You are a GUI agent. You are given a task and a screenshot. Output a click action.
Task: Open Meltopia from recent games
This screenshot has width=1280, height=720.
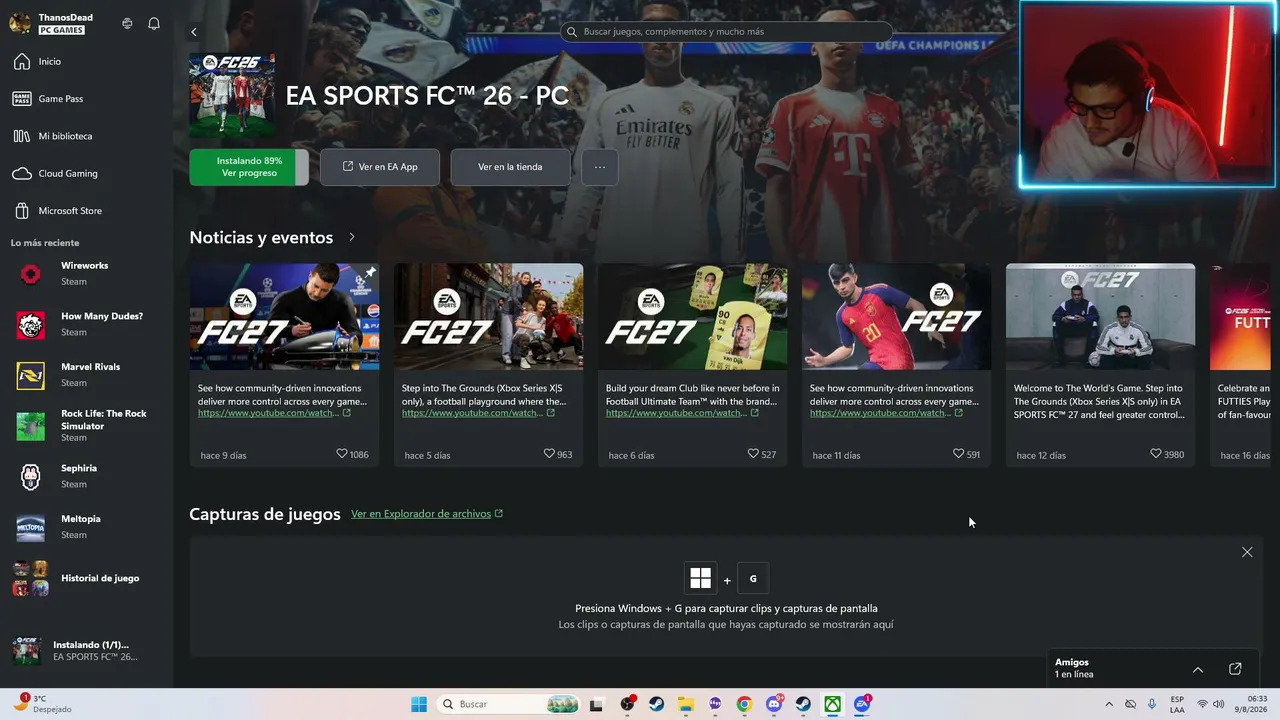point(86,527)
